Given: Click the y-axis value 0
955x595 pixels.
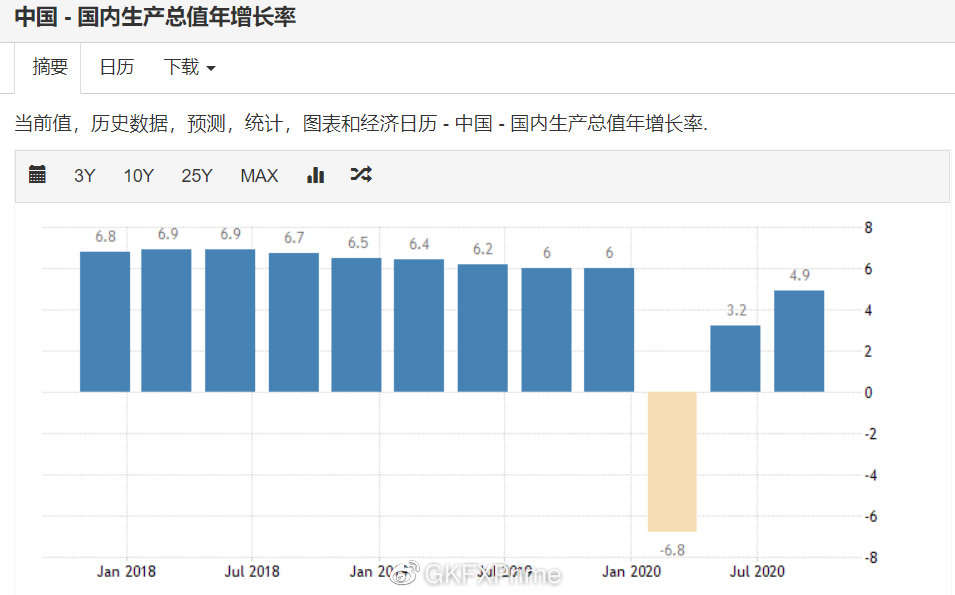Looking at the screenshot, I should [x=869, y=393].
